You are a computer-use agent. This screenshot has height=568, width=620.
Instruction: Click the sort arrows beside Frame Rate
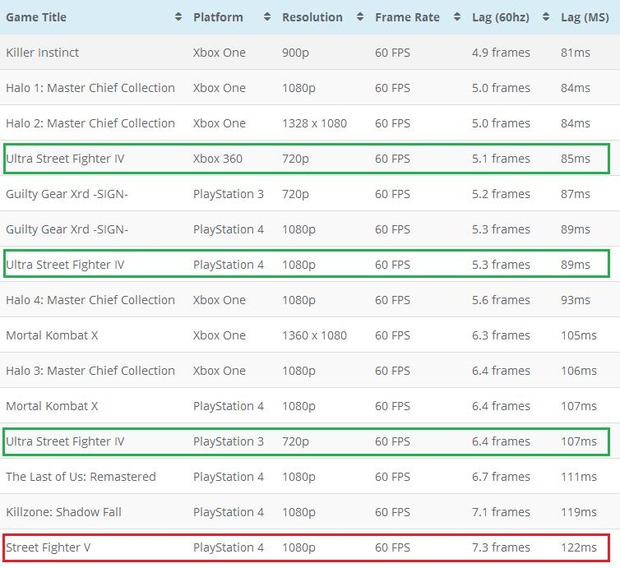[457, 17]
